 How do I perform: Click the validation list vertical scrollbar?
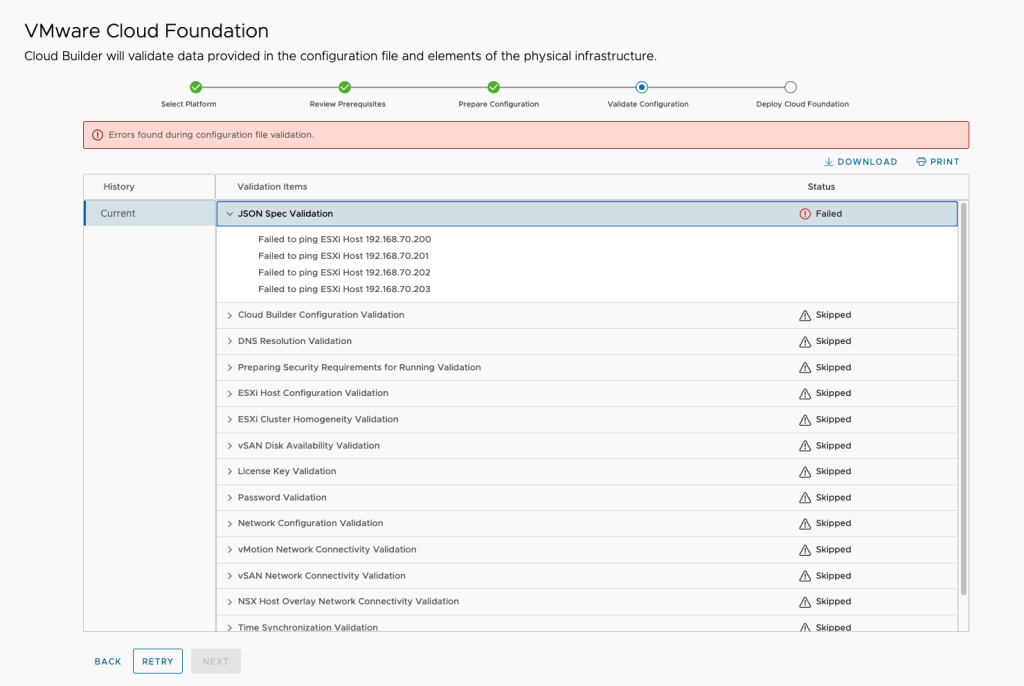pyautogui.click(x=963, y=399)
